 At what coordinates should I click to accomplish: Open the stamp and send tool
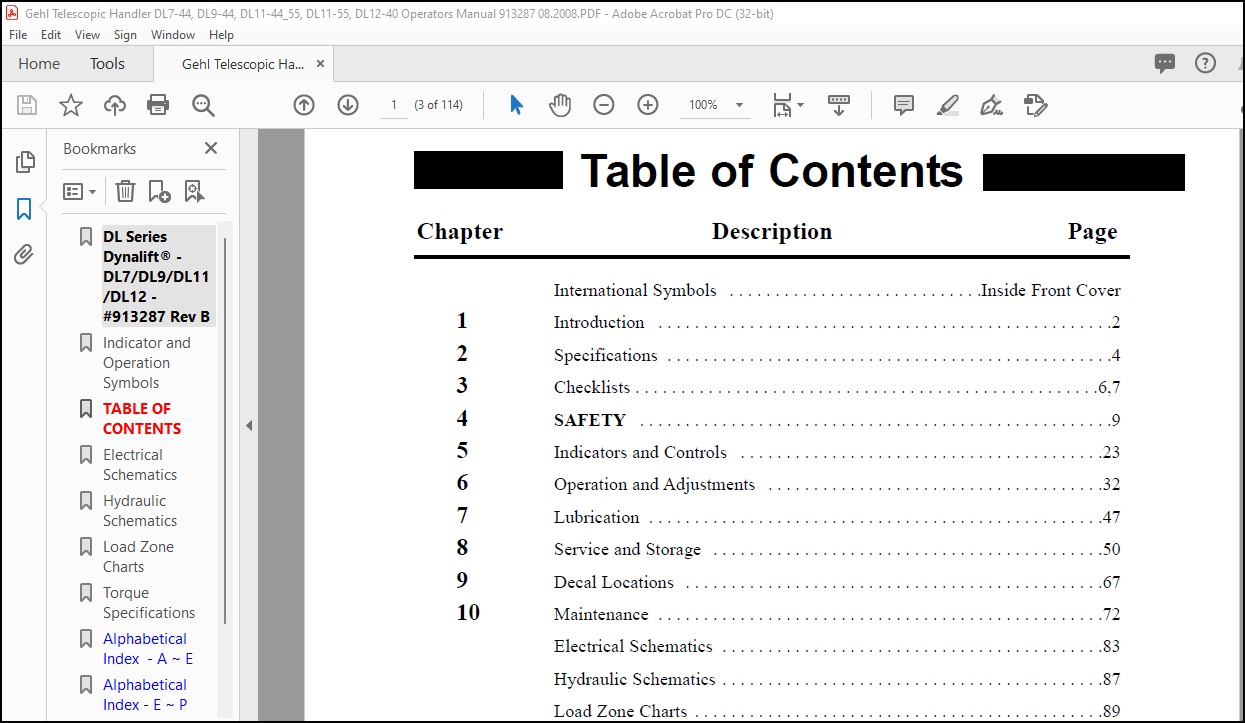click(x=1036, y=105)
